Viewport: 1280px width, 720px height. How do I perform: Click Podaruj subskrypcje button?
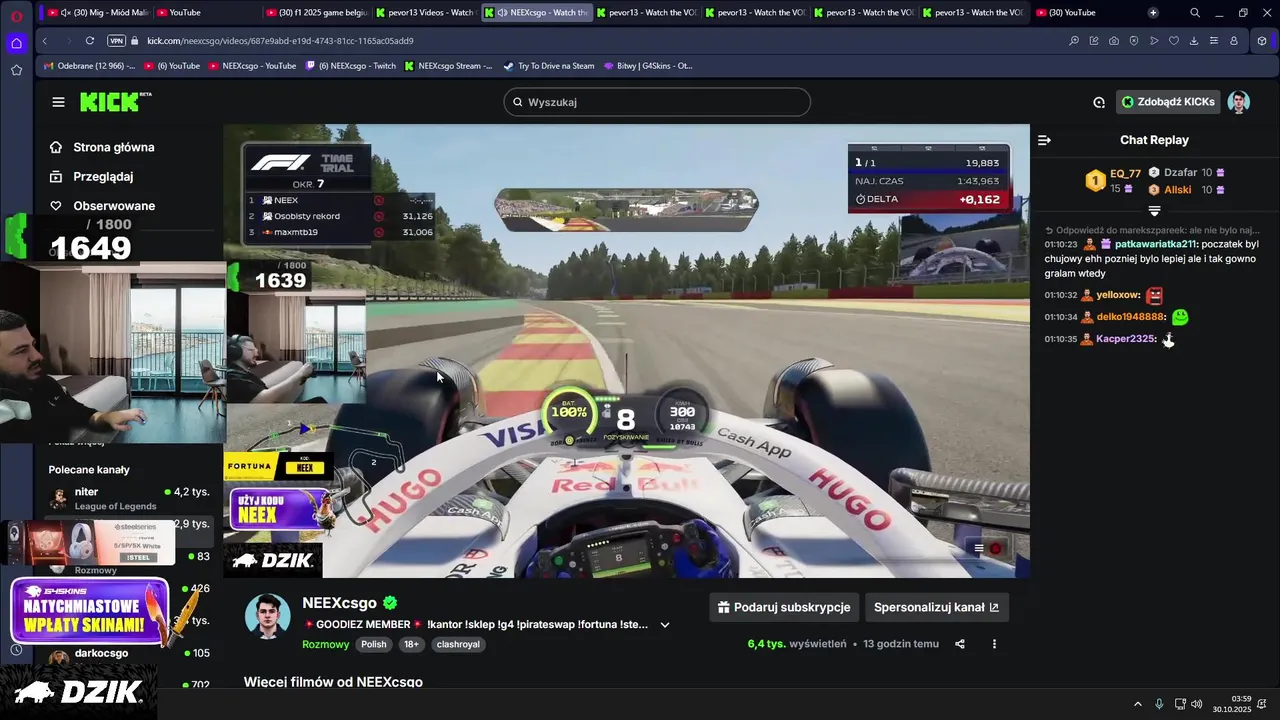(784, 607)
